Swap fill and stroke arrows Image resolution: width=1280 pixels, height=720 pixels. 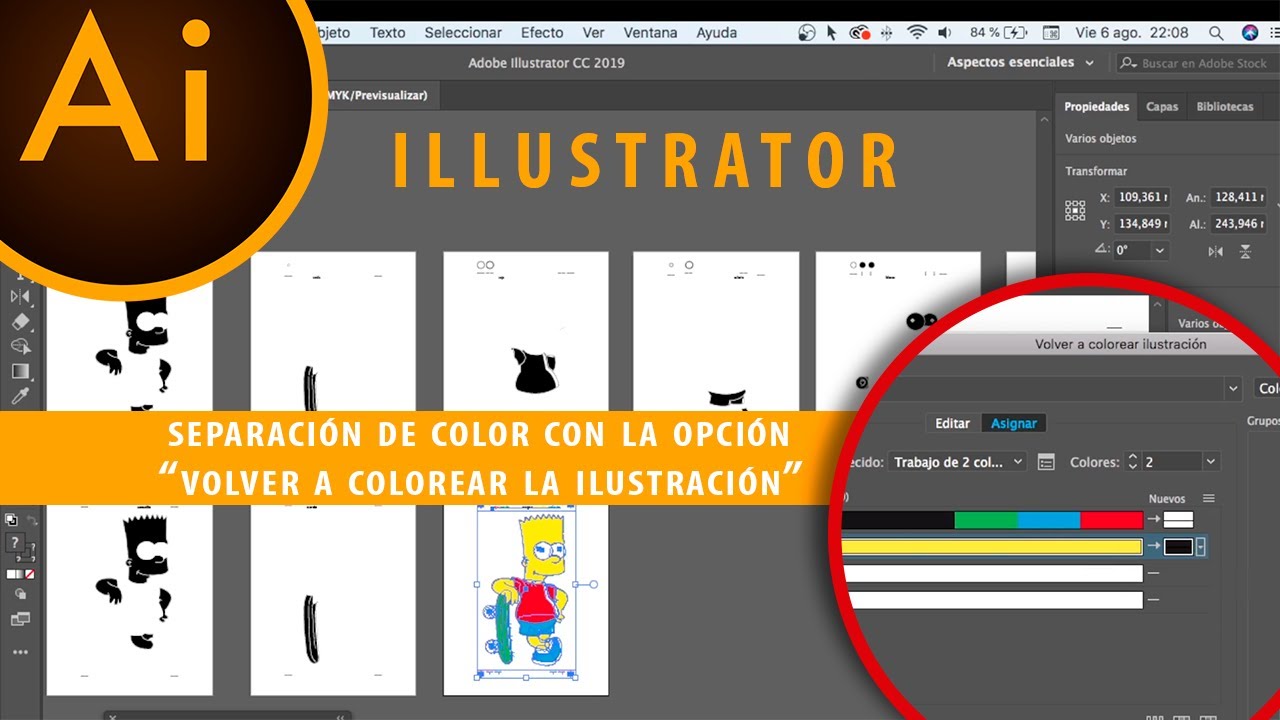pyautogui.click(x=31, y=520)
